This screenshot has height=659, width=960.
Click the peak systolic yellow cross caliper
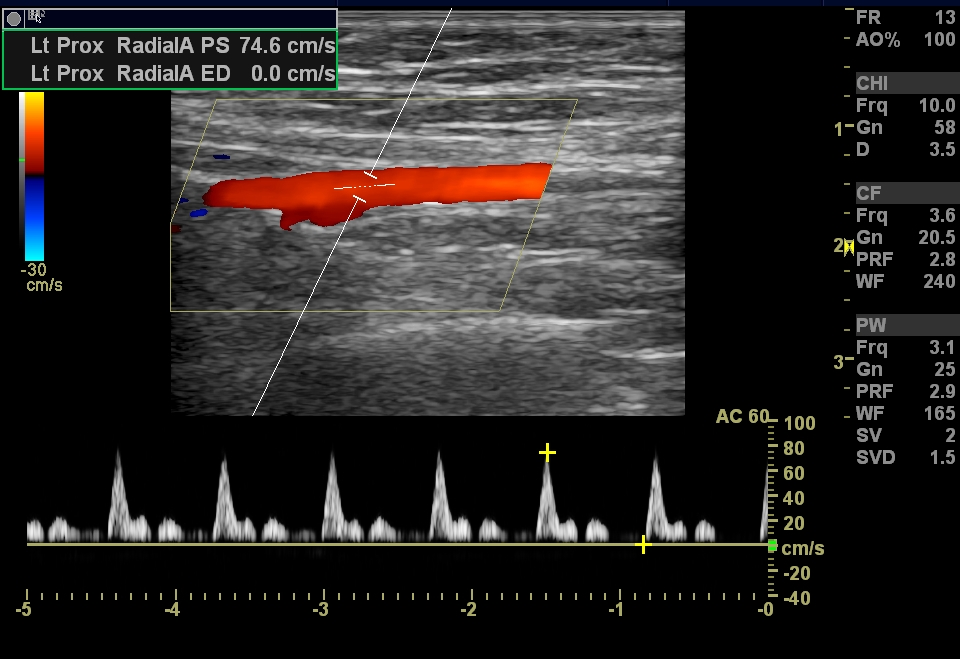tap(547, 453)
